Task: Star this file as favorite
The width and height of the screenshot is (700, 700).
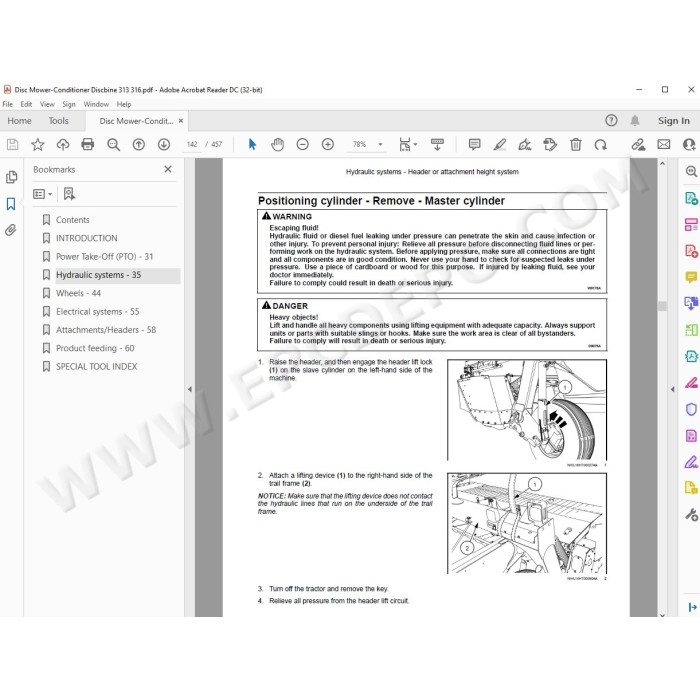Action: click(x=38, y=144)
